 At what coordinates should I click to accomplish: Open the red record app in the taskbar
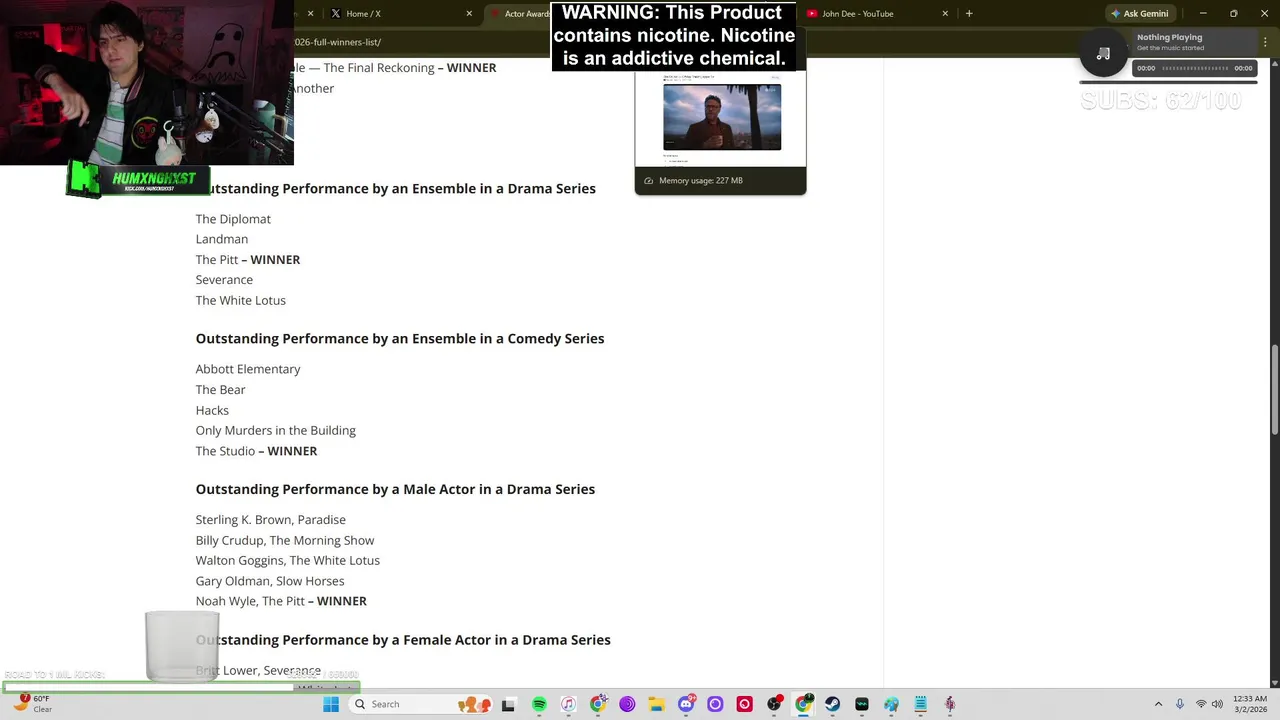[744, 704]
